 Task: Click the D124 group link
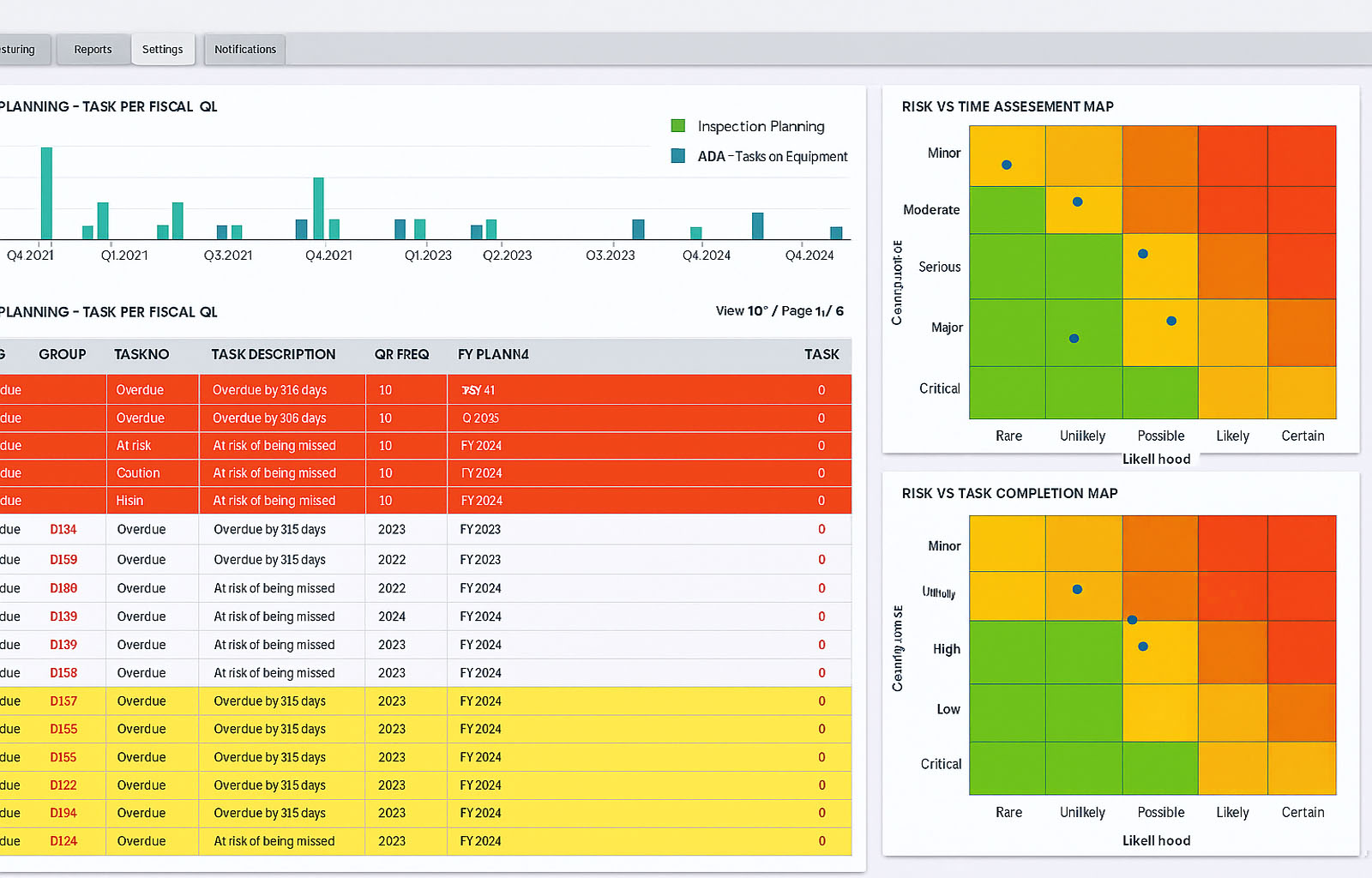point(63,841)
